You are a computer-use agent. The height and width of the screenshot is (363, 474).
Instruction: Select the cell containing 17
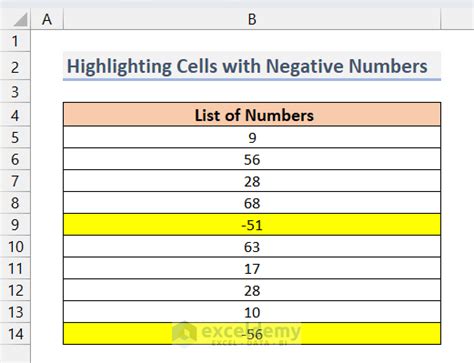click(252, 268)
